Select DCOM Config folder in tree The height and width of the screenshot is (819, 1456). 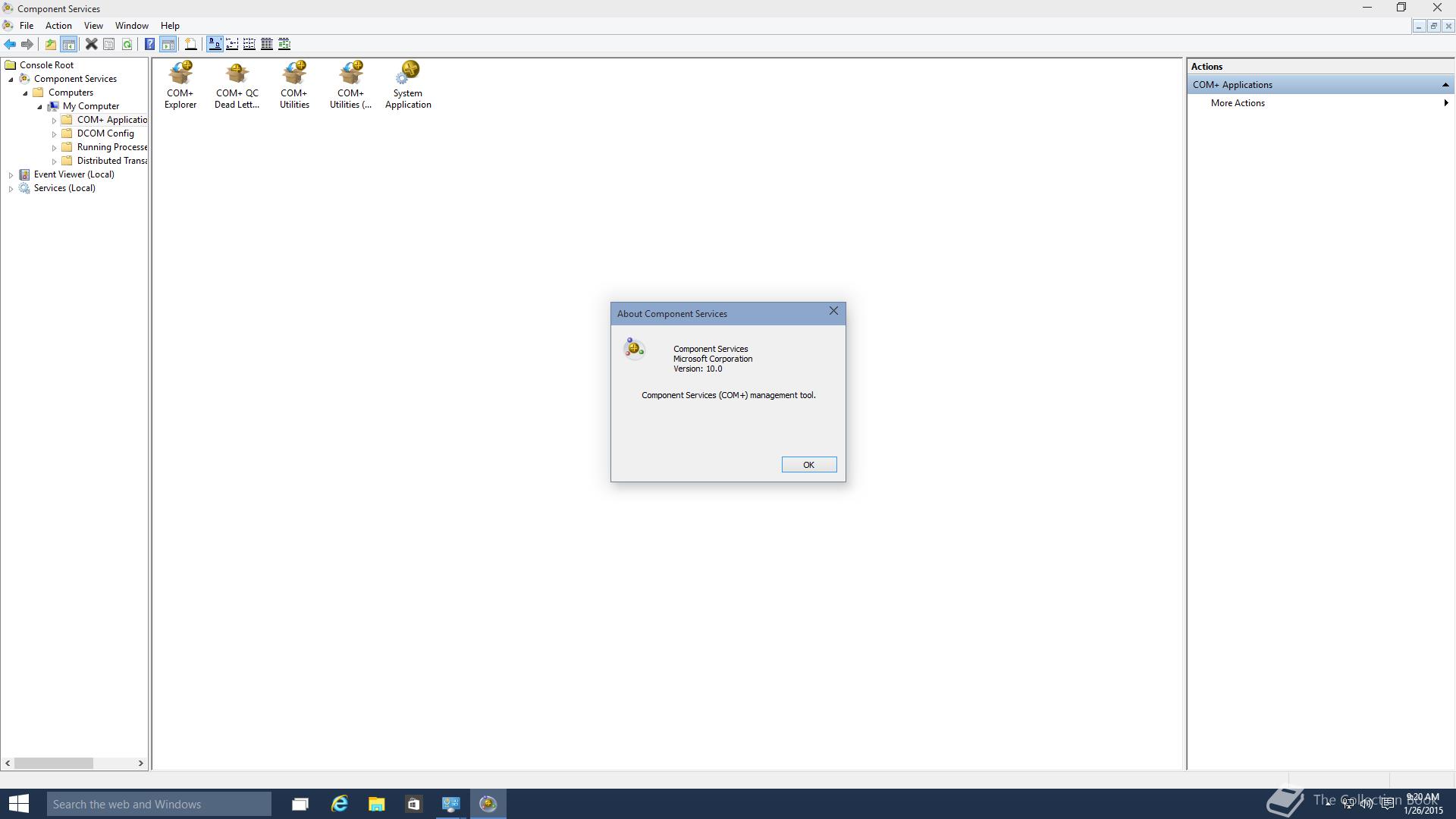click(x=105, y=133)
